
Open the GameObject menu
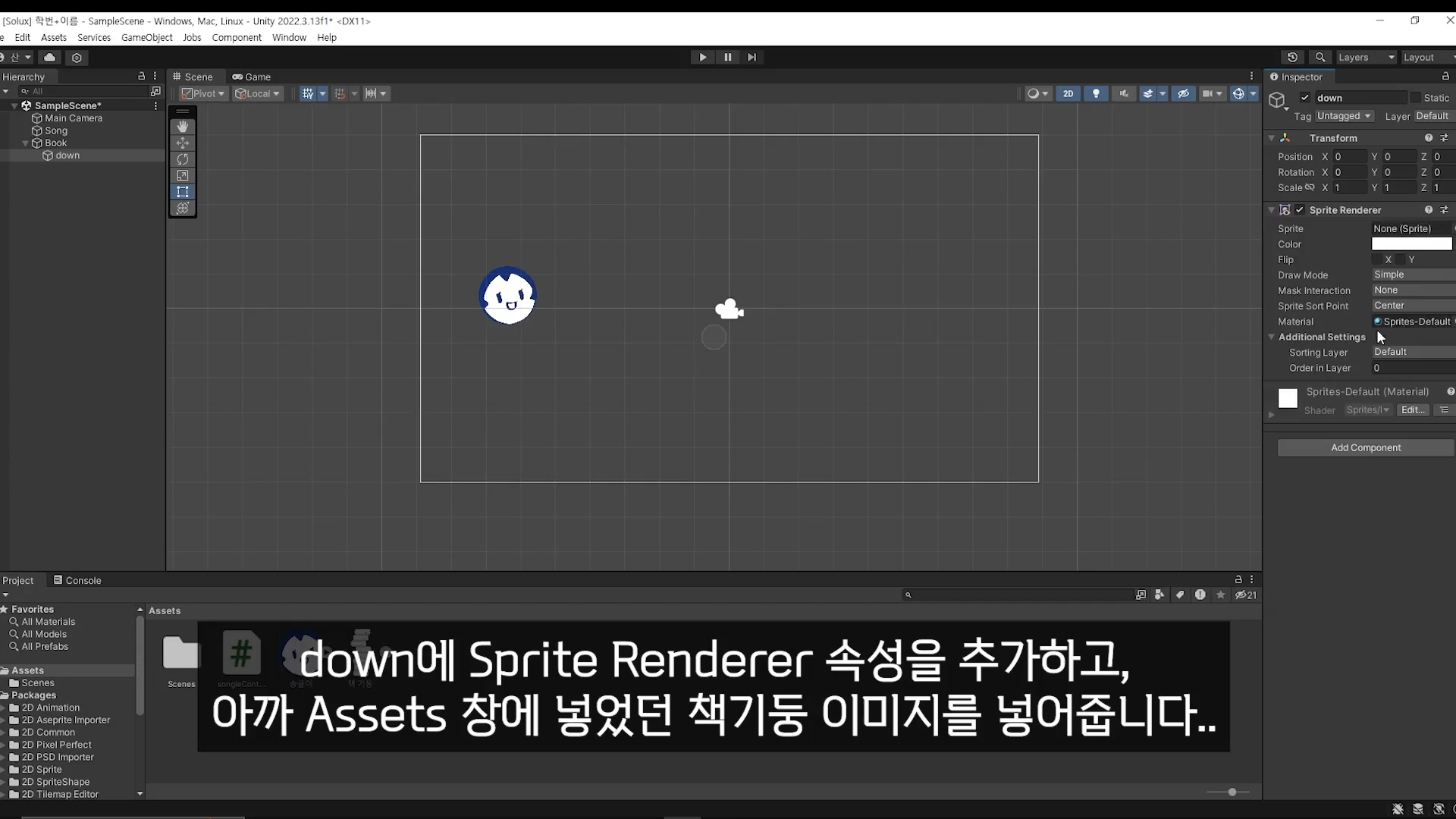(146, 37)
